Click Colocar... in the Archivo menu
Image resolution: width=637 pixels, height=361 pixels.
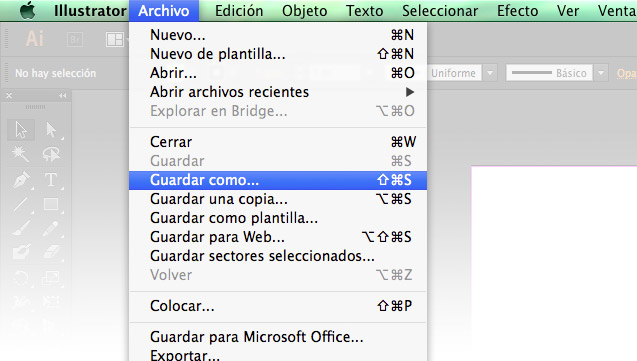tap(278, 306)
